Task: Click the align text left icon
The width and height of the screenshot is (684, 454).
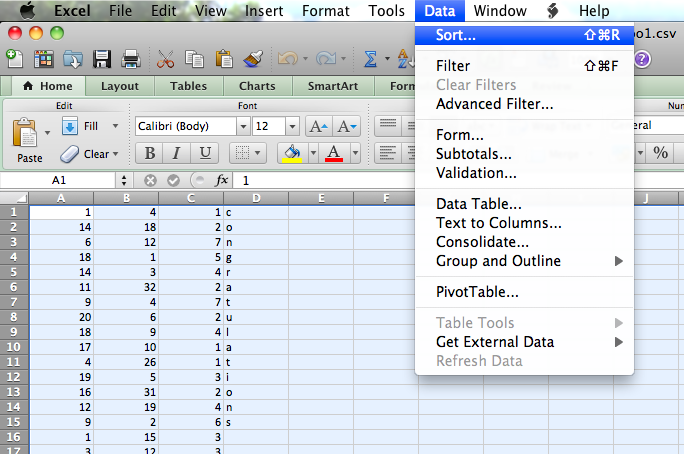Action: [x=387, y=153]
